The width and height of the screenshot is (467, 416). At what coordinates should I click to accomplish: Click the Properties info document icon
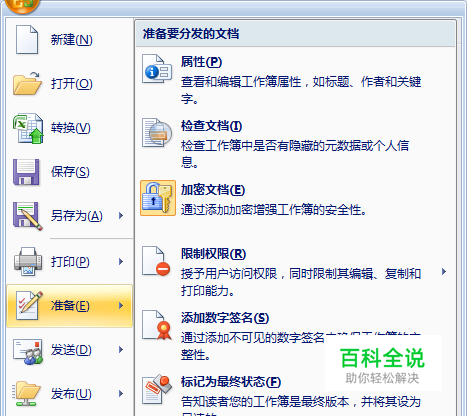(157, 69)
